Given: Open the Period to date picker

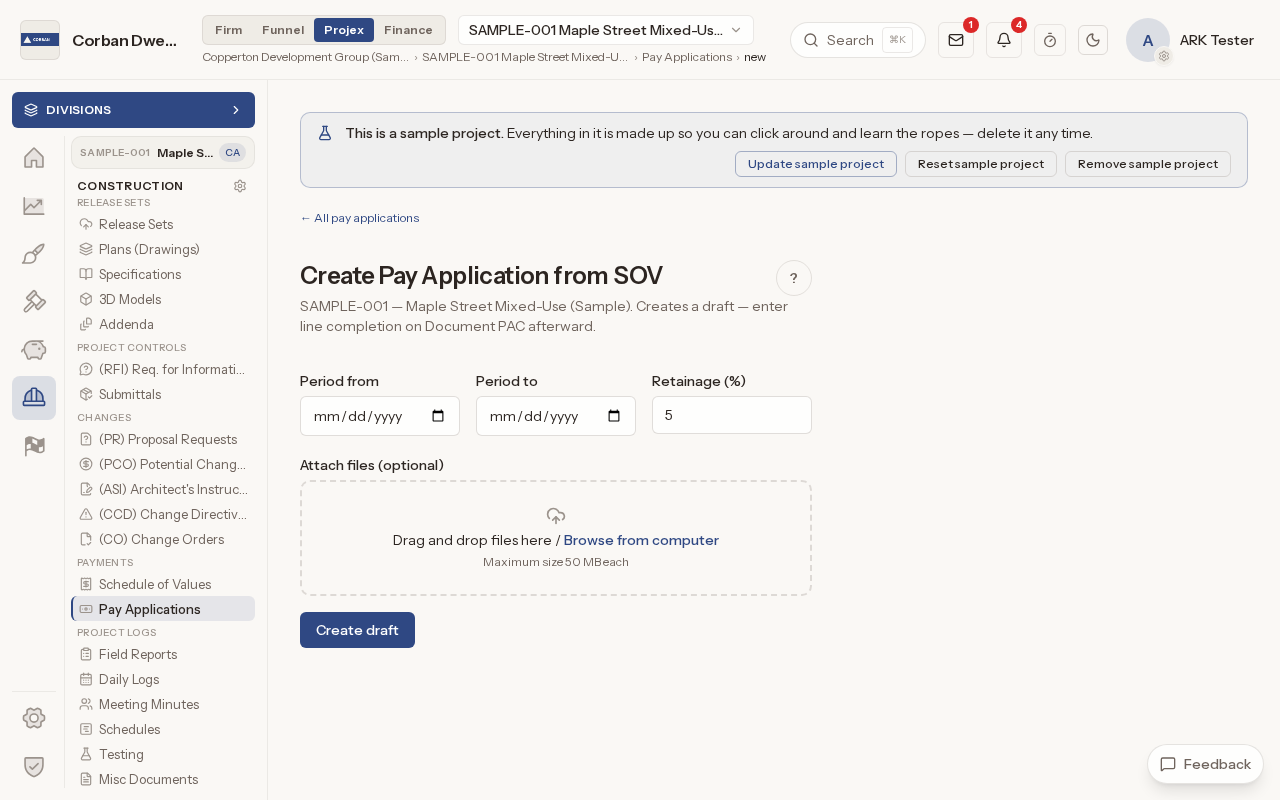Looking at the screenshot, I should coord(614,416).
